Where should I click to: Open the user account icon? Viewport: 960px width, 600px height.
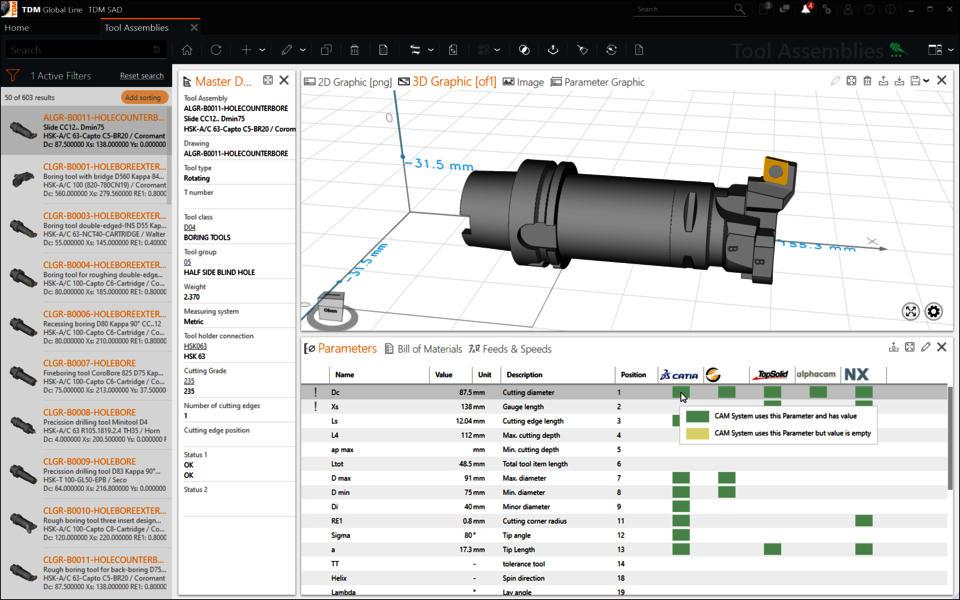click(x=848, y=9)
